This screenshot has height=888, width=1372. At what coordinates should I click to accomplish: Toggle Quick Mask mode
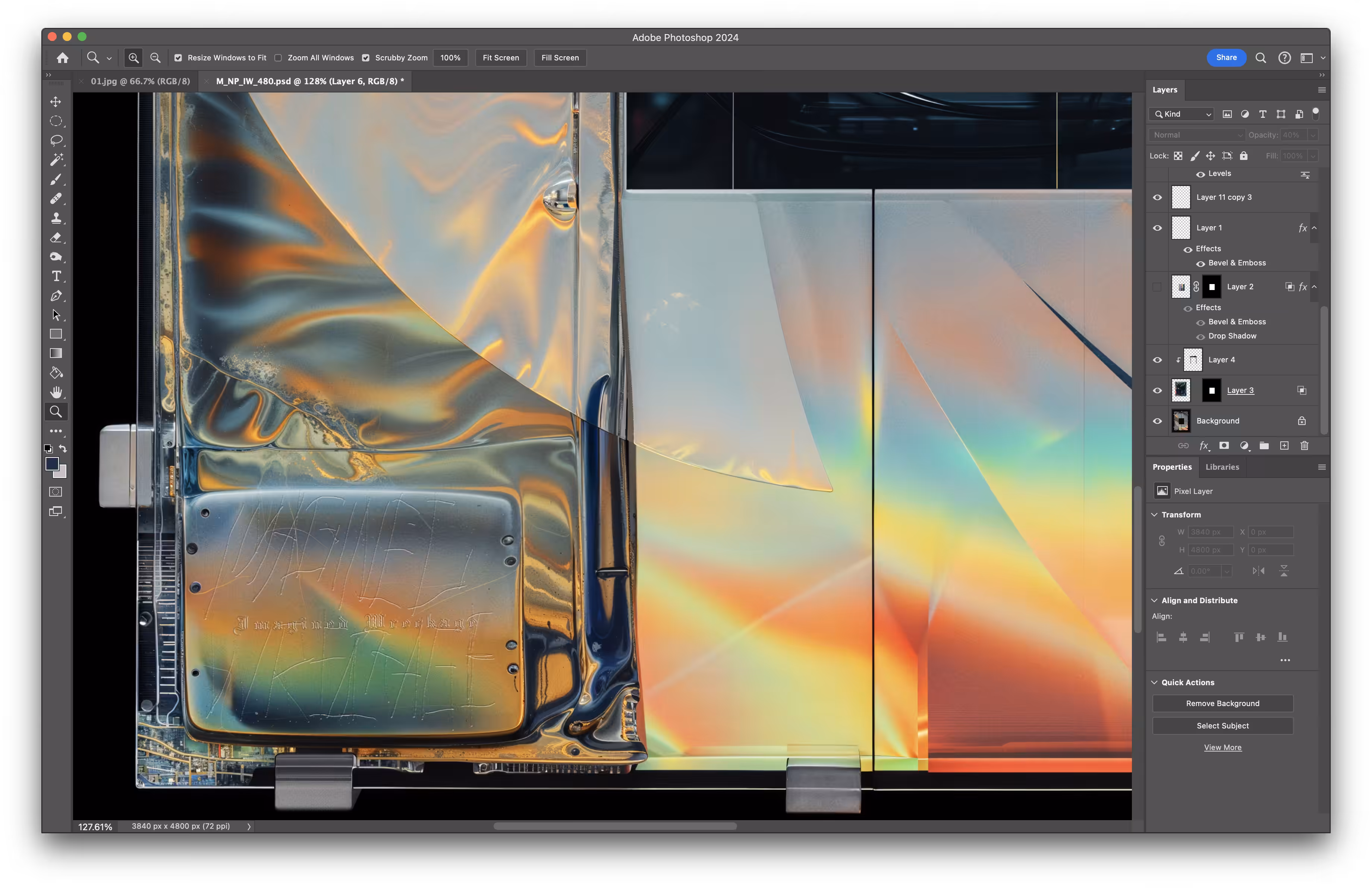[56, 492]
